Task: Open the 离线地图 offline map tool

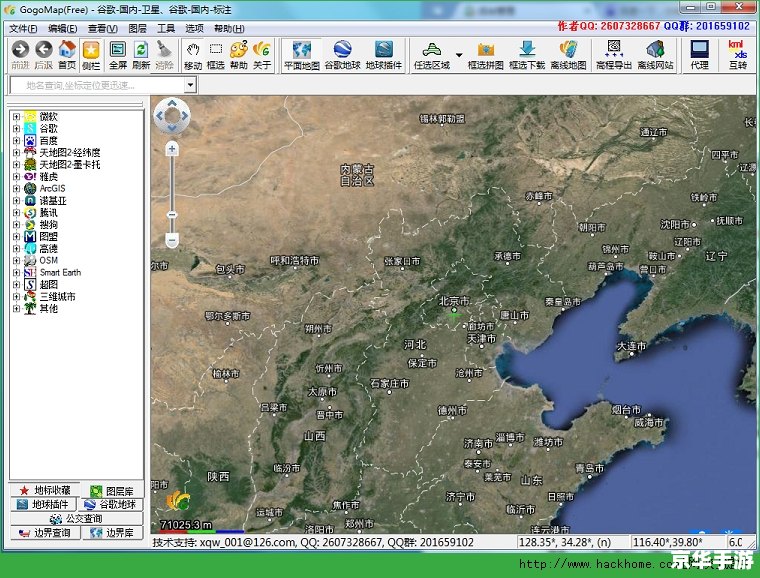Action: click(569, 54)
